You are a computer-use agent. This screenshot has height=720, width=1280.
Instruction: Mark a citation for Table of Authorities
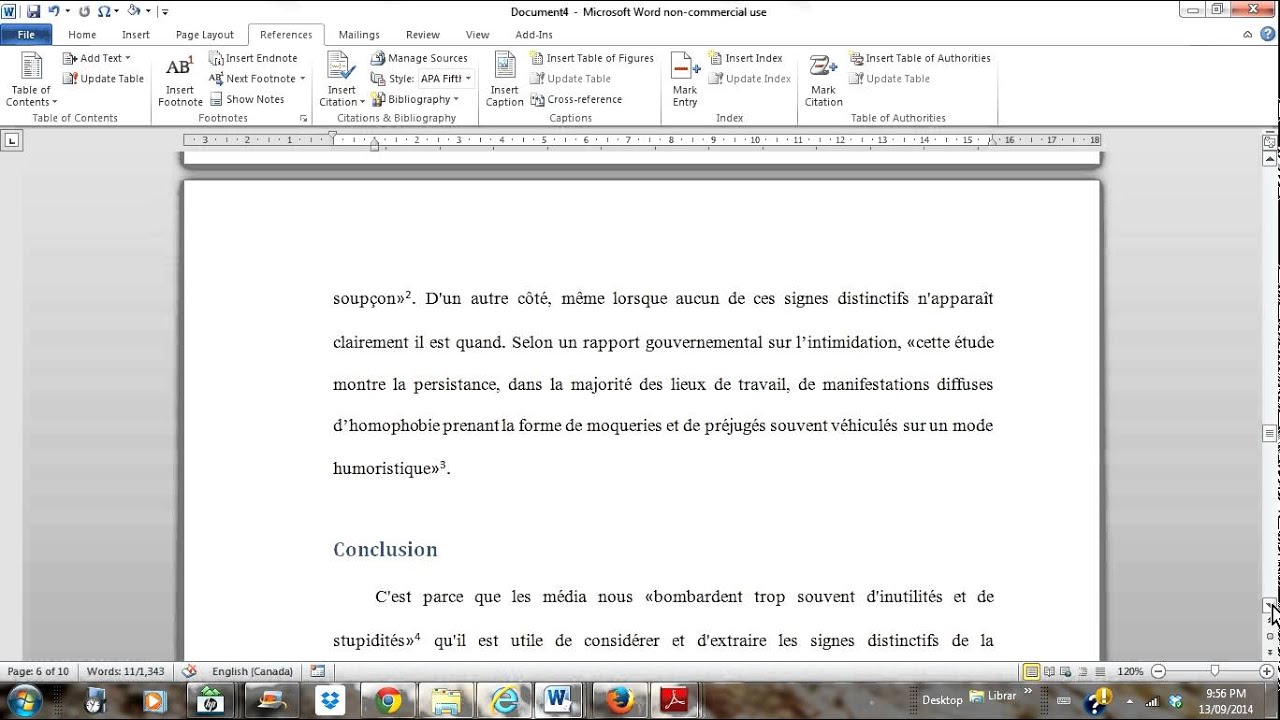click(x=823, y=80)
